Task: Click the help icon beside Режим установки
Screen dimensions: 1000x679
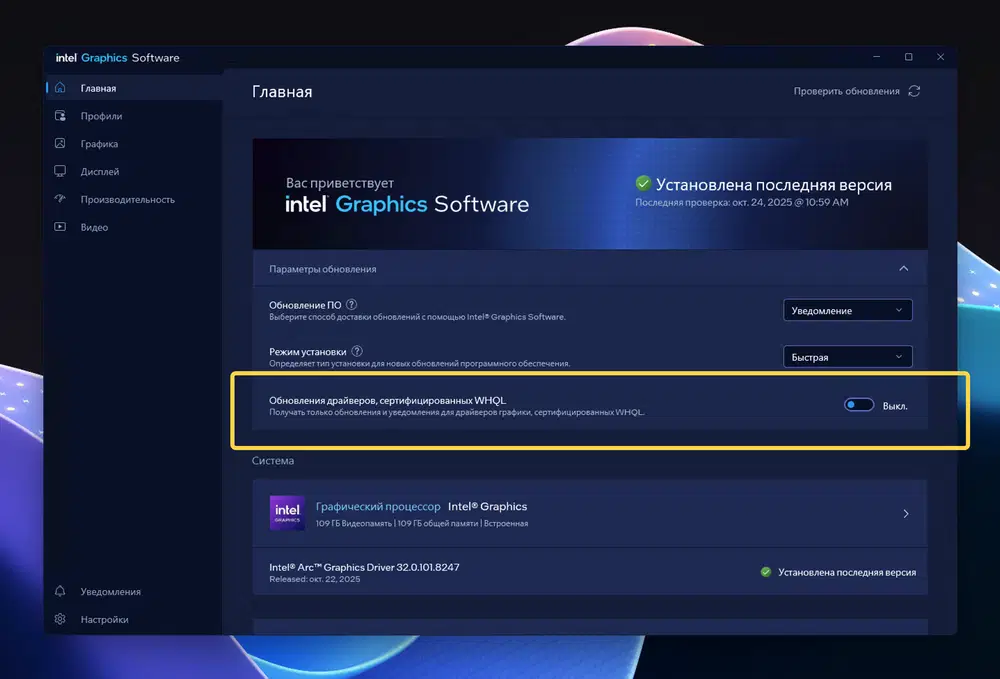Action: [x=357, y=351]
